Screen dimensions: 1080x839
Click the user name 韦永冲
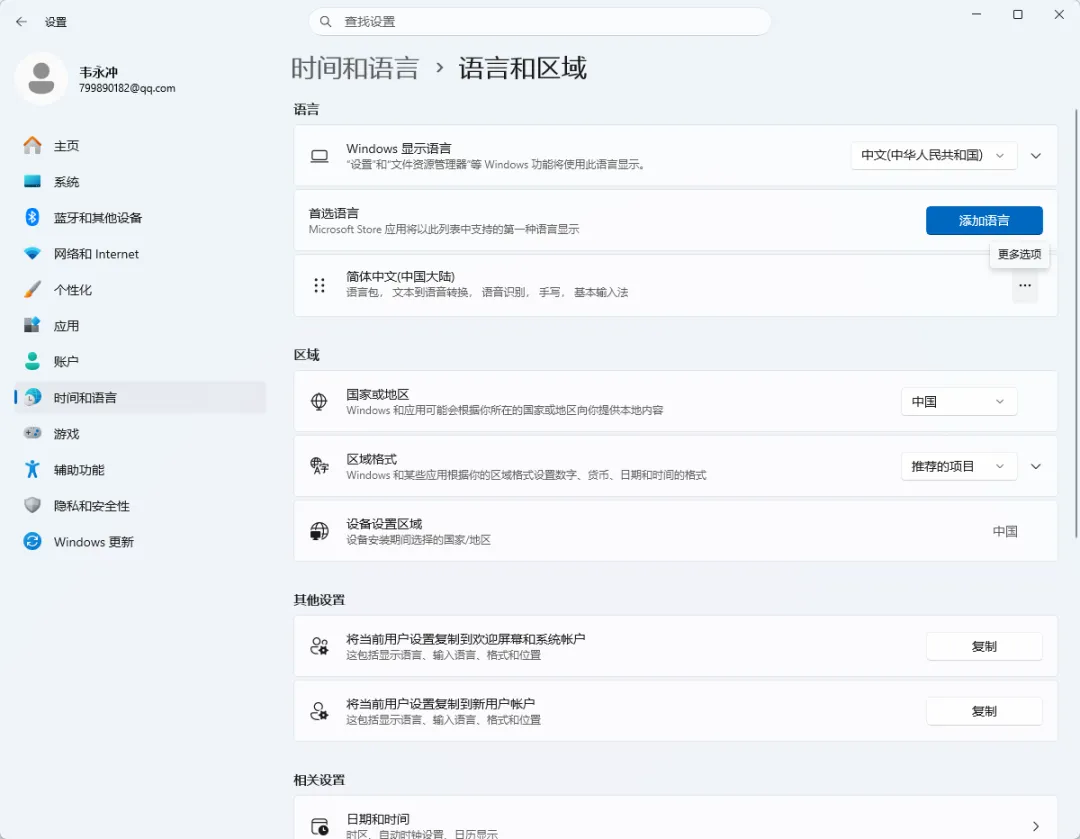[98, 72]
